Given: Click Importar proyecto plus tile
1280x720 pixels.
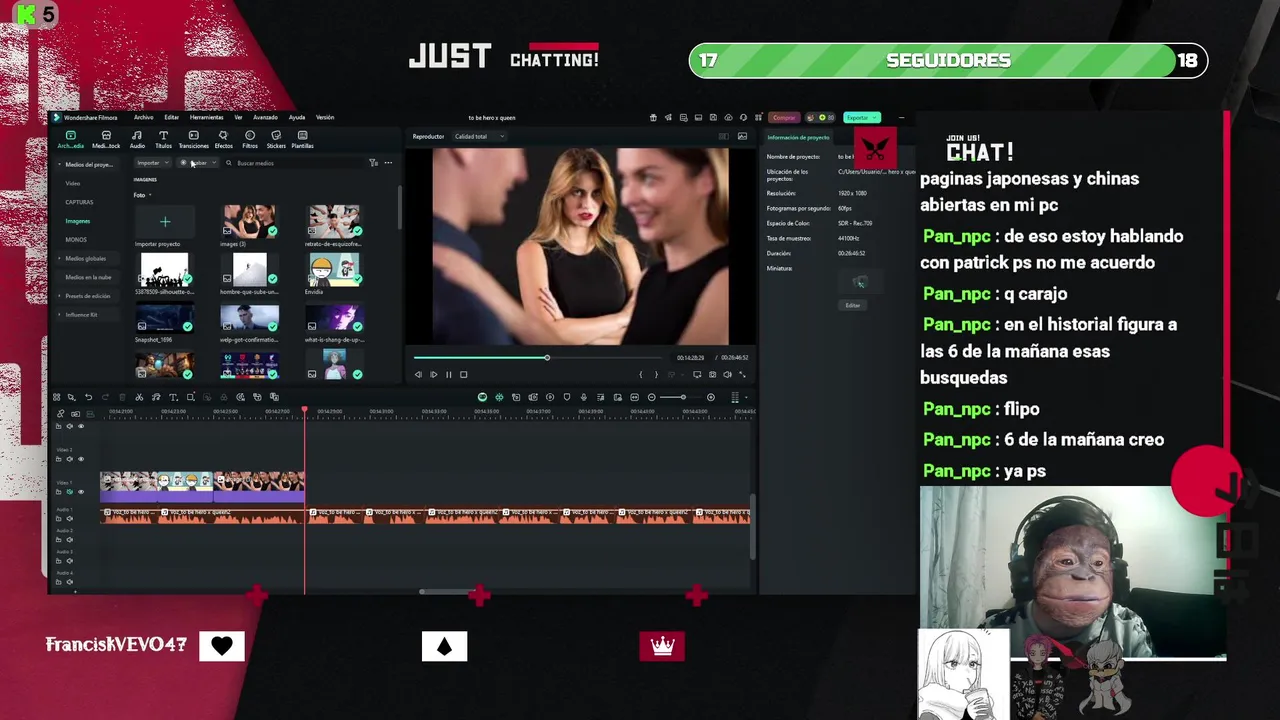Looking at the screenshot, I should pos(165,221).
